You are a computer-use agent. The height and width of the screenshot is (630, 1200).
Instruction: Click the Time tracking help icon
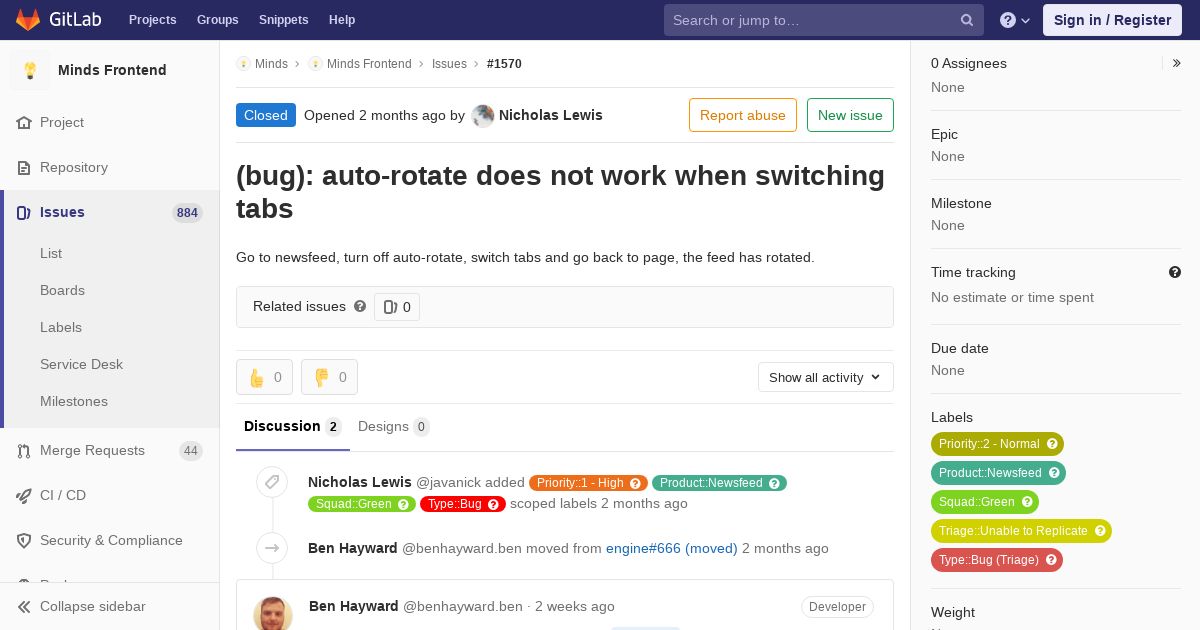1175,272
